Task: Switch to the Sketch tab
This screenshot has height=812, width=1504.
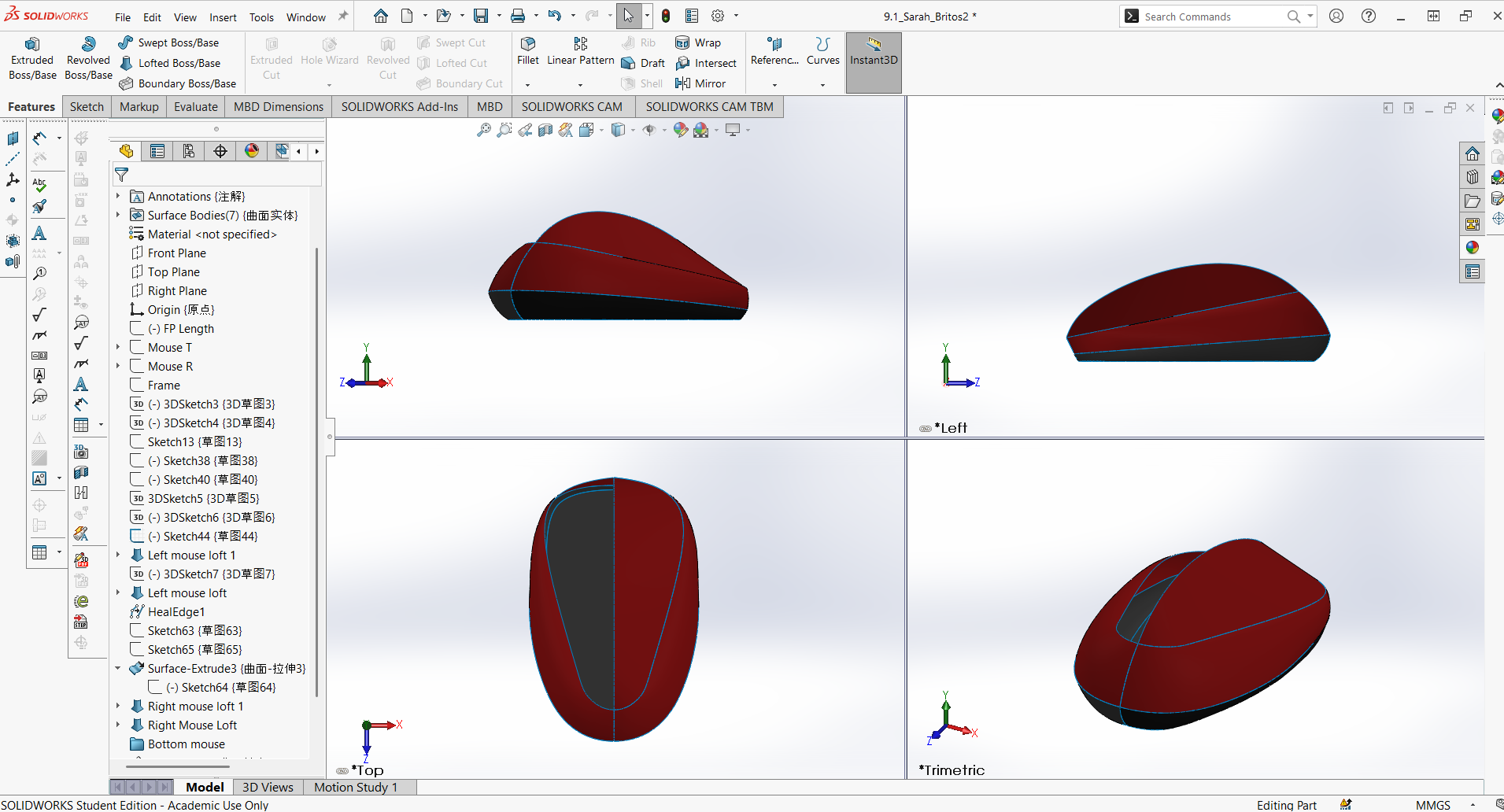Action: tap(87, 106)
